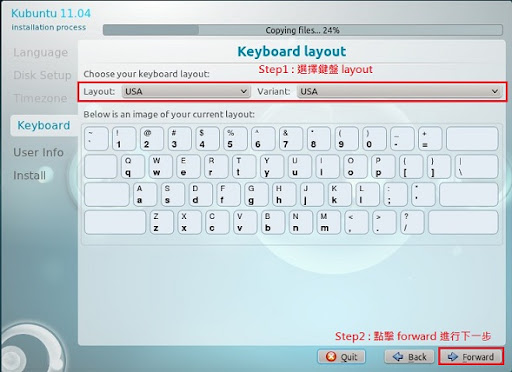The width and height of the screenshot is (512, 372).
Task: Click 'Below is an image of your current layout:' text
Action: (169, 114)
